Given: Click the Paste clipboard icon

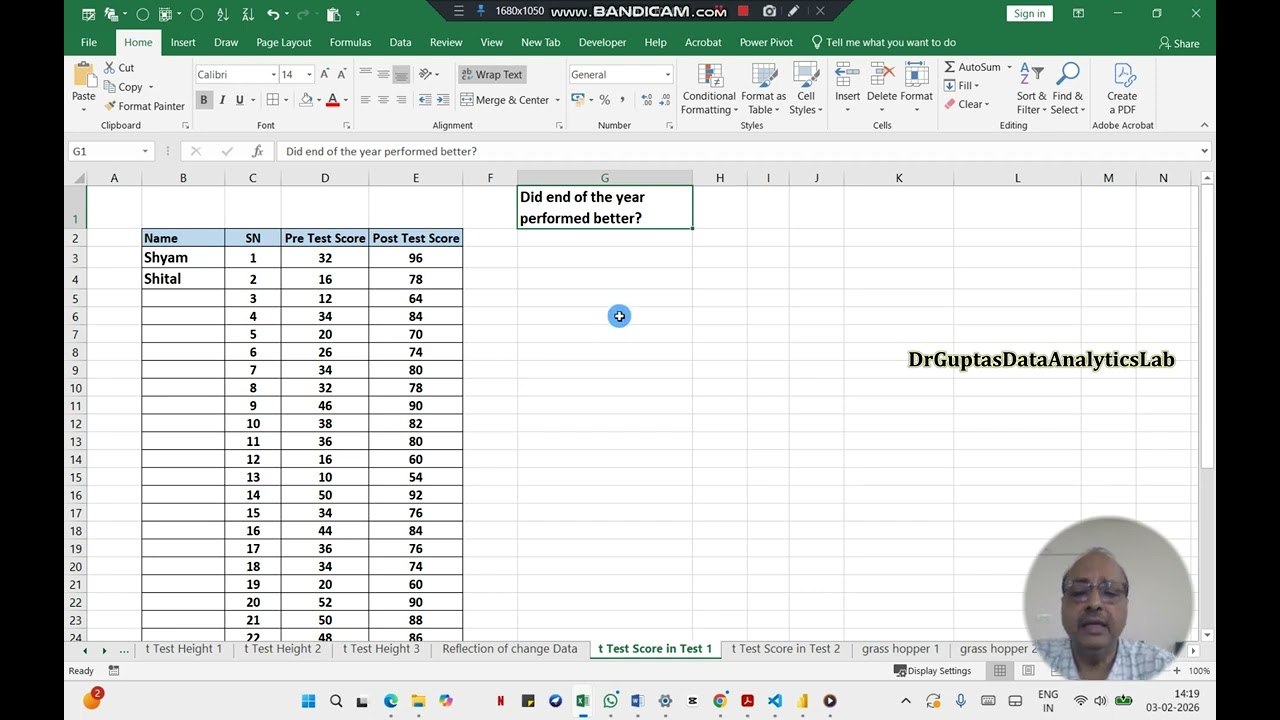Looking at the screenshot, I should tap(83, 76).
